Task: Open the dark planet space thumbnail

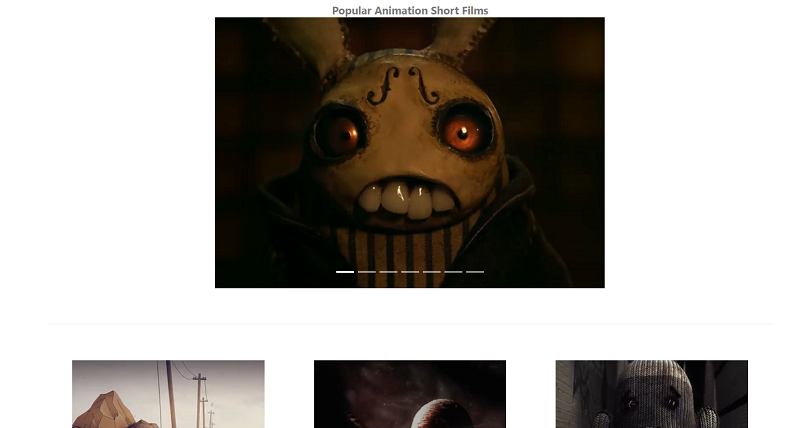Action: pyautogui.click(x=410, y=394)
